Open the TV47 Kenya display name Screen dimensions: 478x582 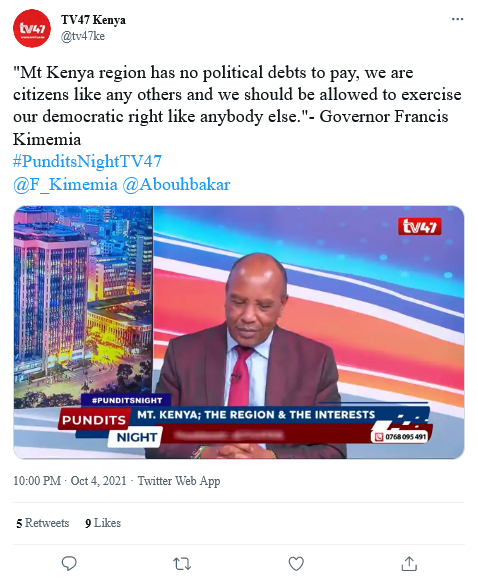coord(94,20)
